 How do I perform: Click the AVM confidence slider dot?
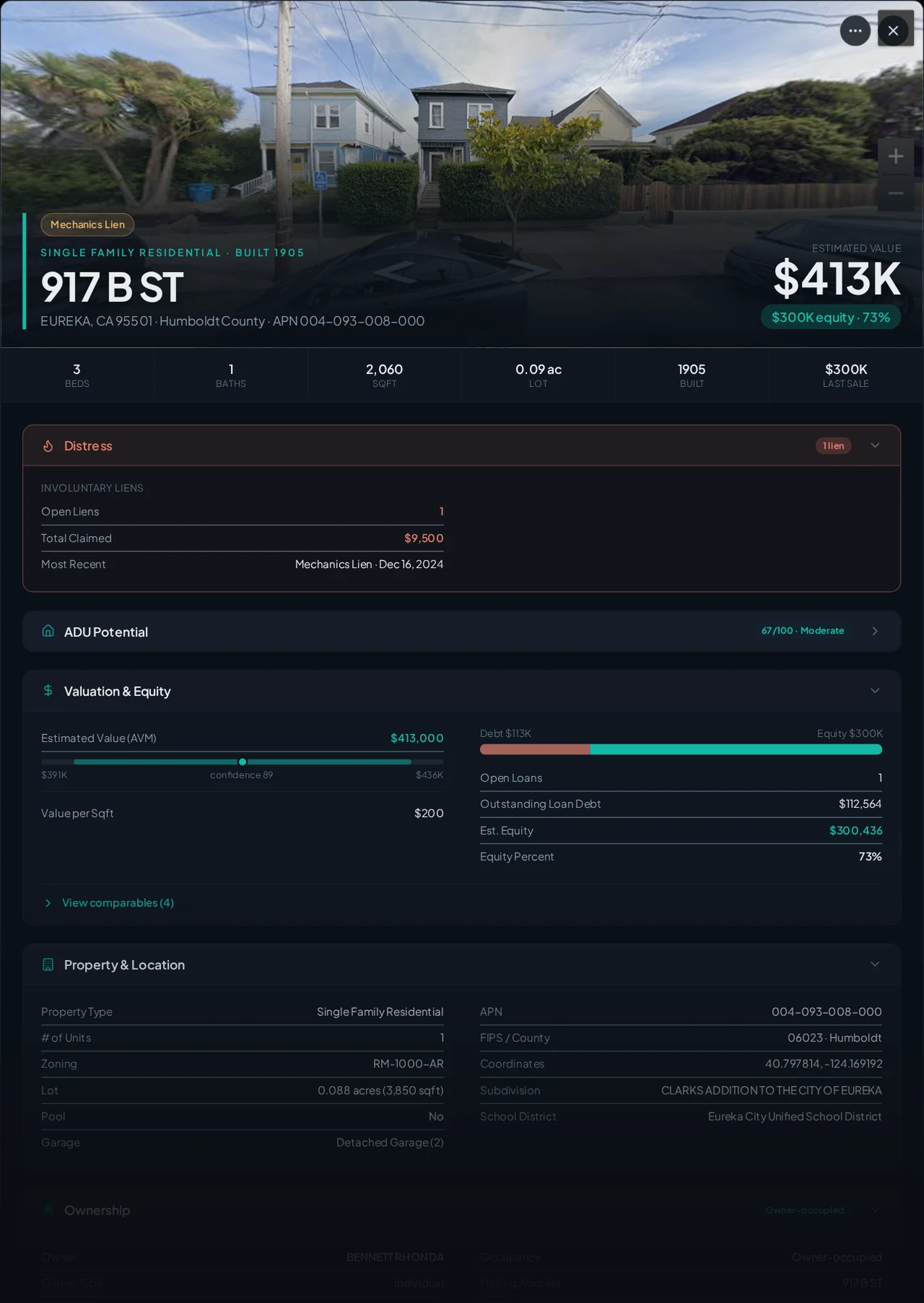click(242, 762)
